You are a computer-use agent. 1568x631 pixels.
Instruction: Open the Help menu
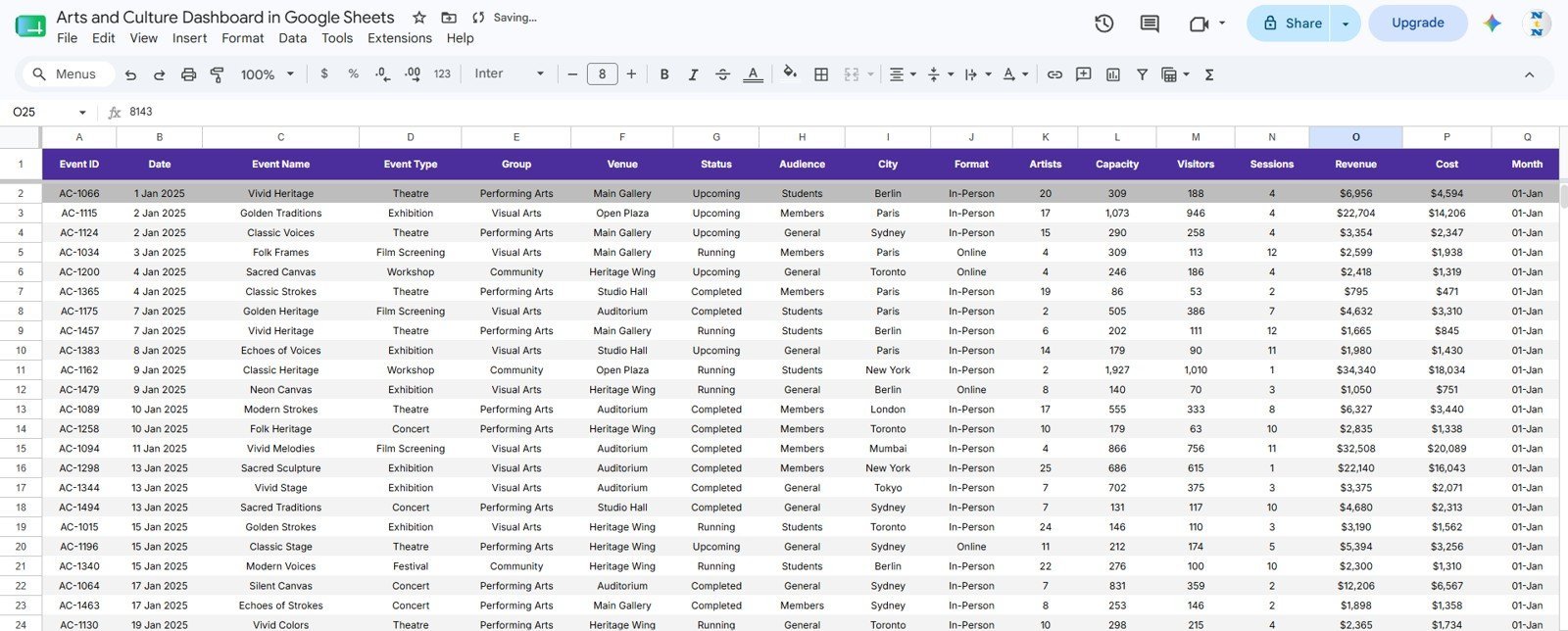(461, 38)
